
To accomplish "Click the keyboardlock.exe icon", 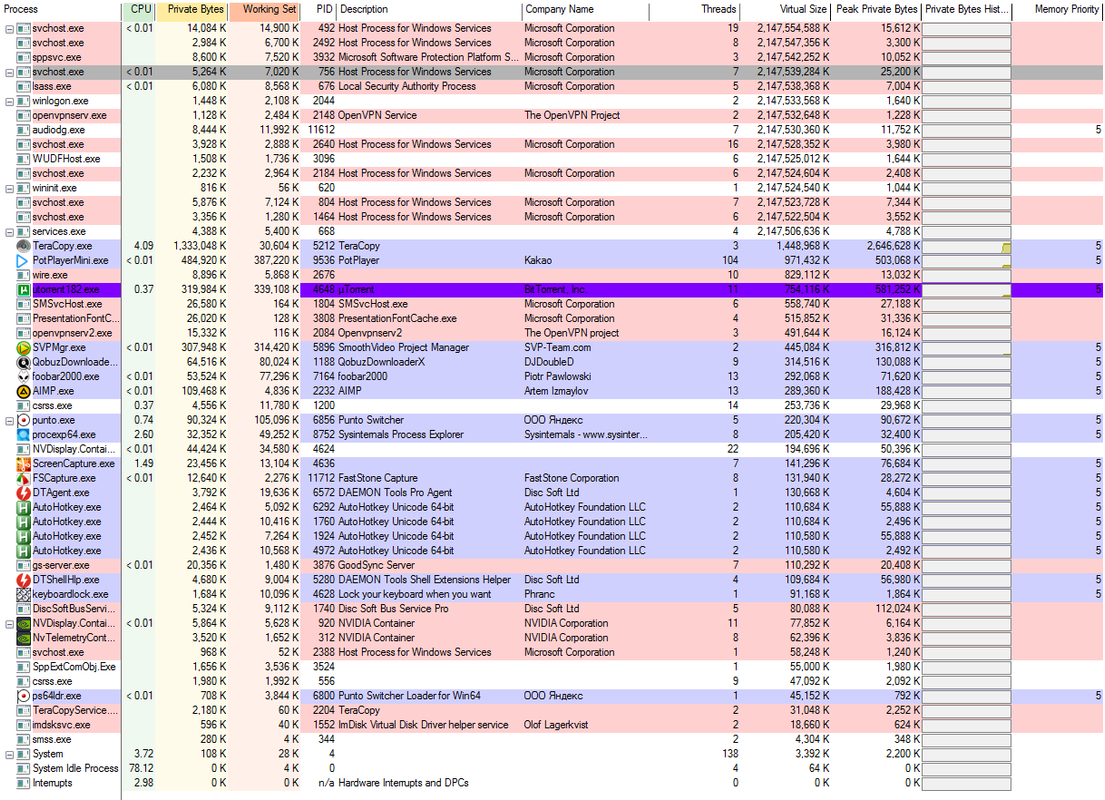I will pyautogui.click(x=23, y=594).
